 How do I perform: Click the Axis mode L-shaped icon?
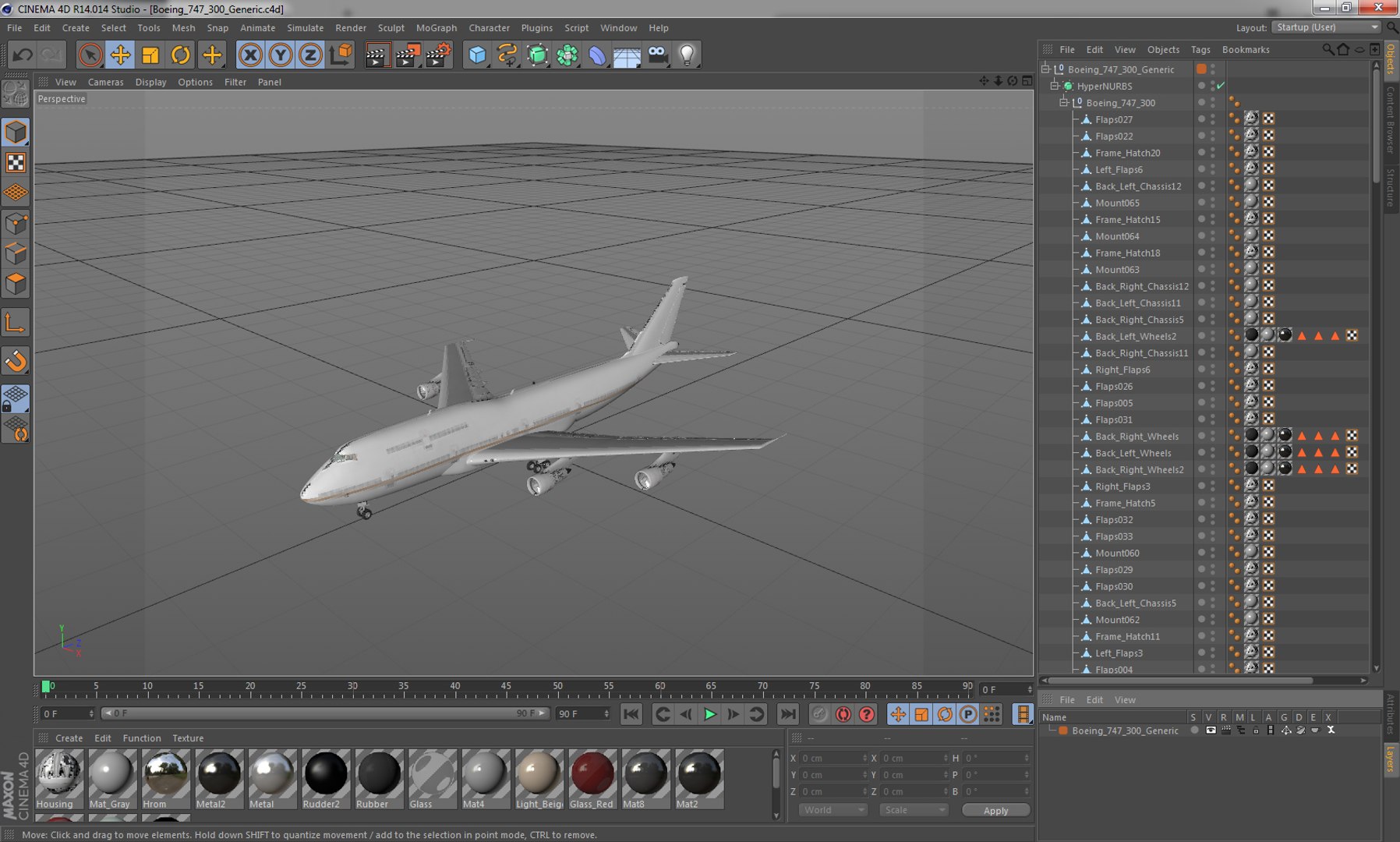coord(16,323)
